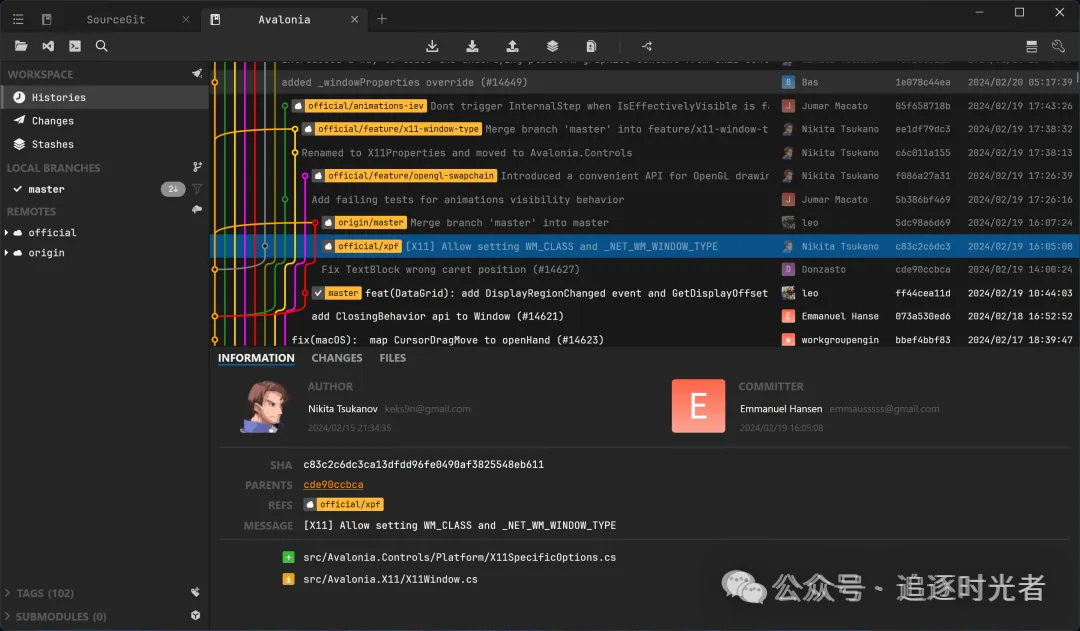This screenshot has width=1080, height=631.
Task: Expand the official remote tree node
Action: coord(7,233)
